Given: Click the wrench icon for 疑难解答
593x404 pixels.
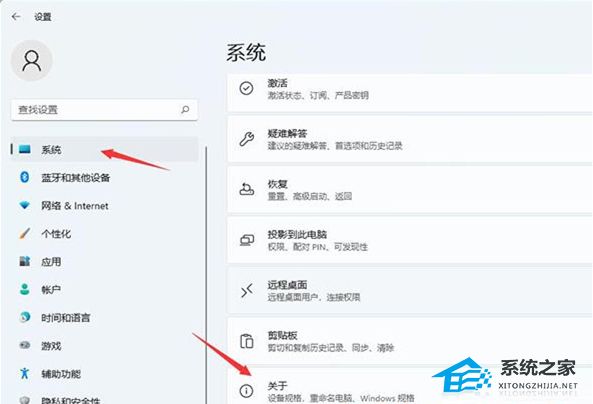Looking at the screenshot, I should point(247,139).
